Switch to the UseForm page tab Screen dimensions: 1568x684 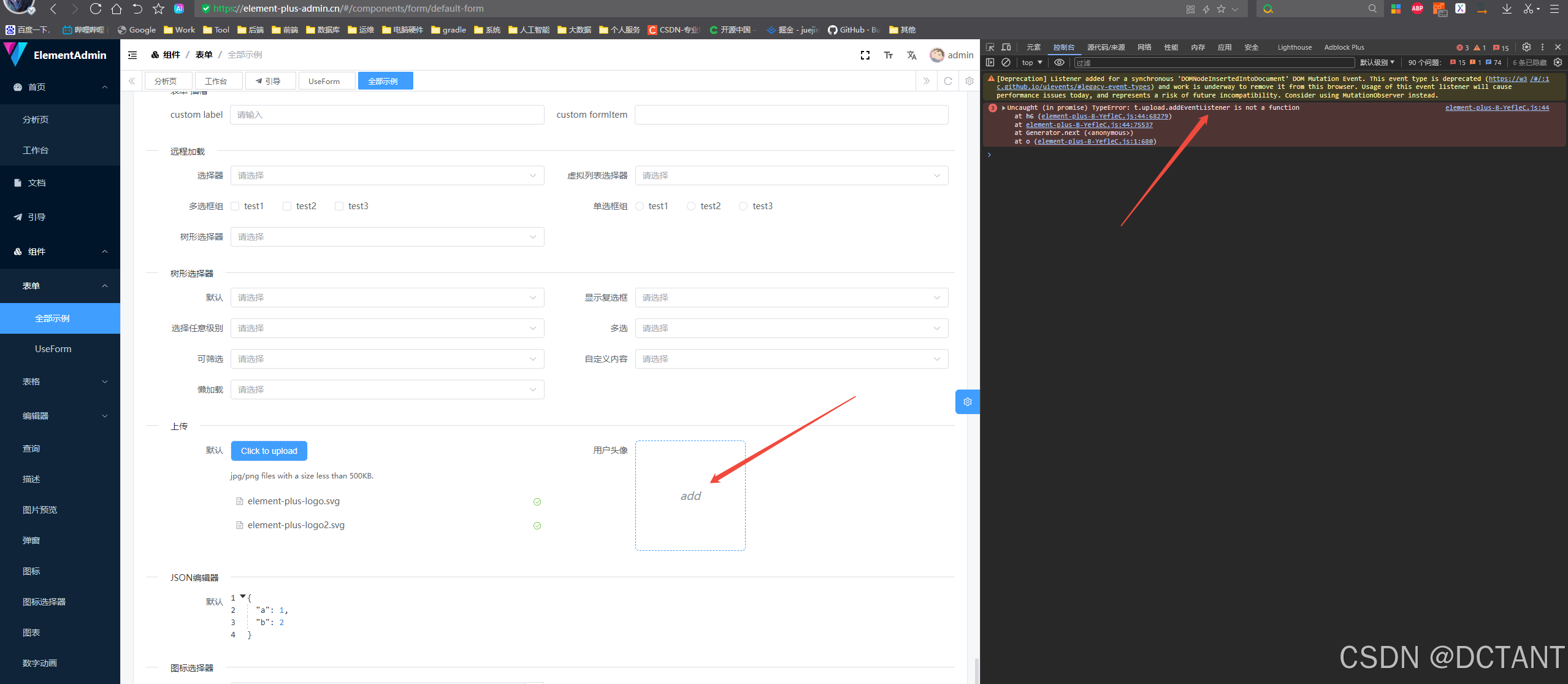[x=324, y=81]
